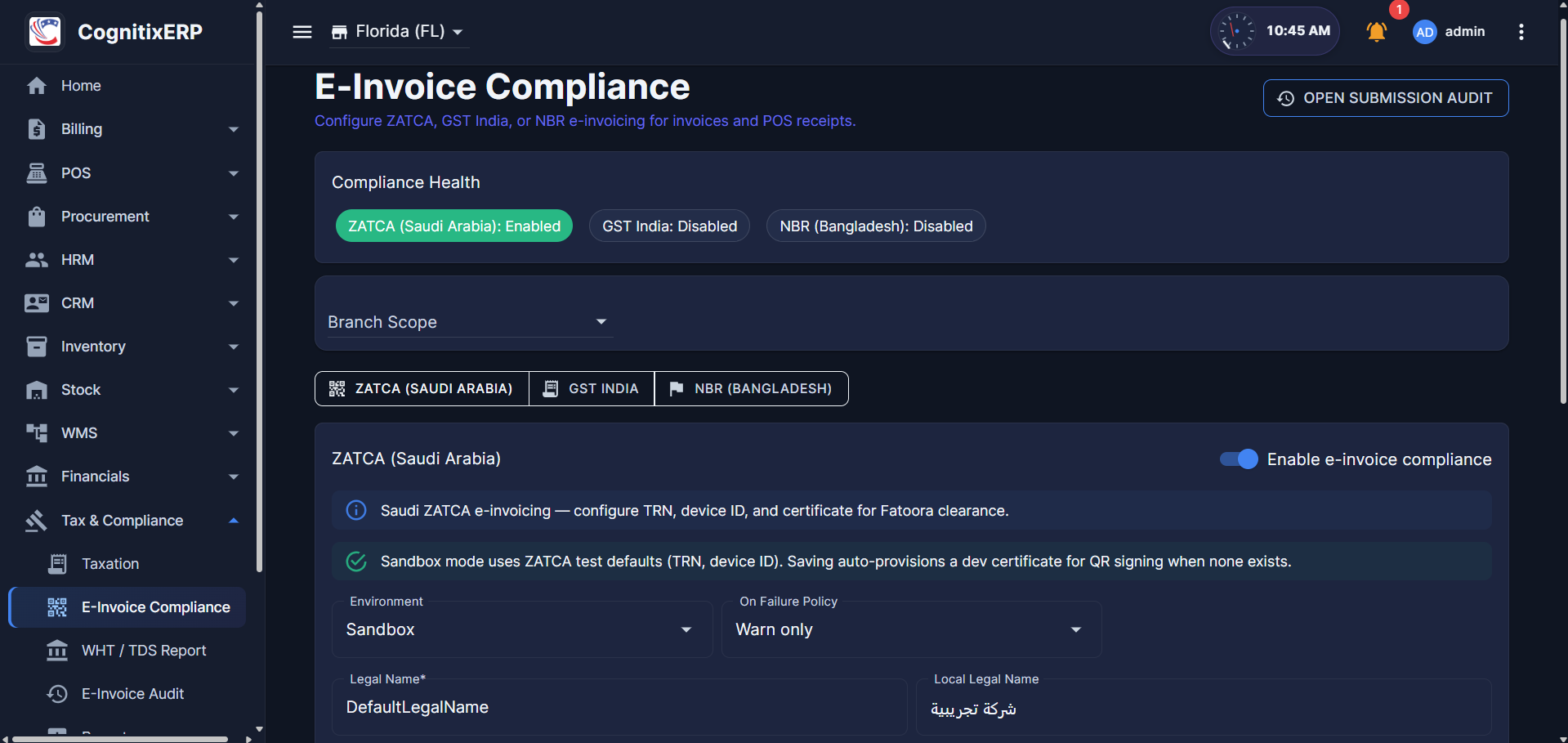Expand the WMS menu arrow

click(x=234, y=433)
